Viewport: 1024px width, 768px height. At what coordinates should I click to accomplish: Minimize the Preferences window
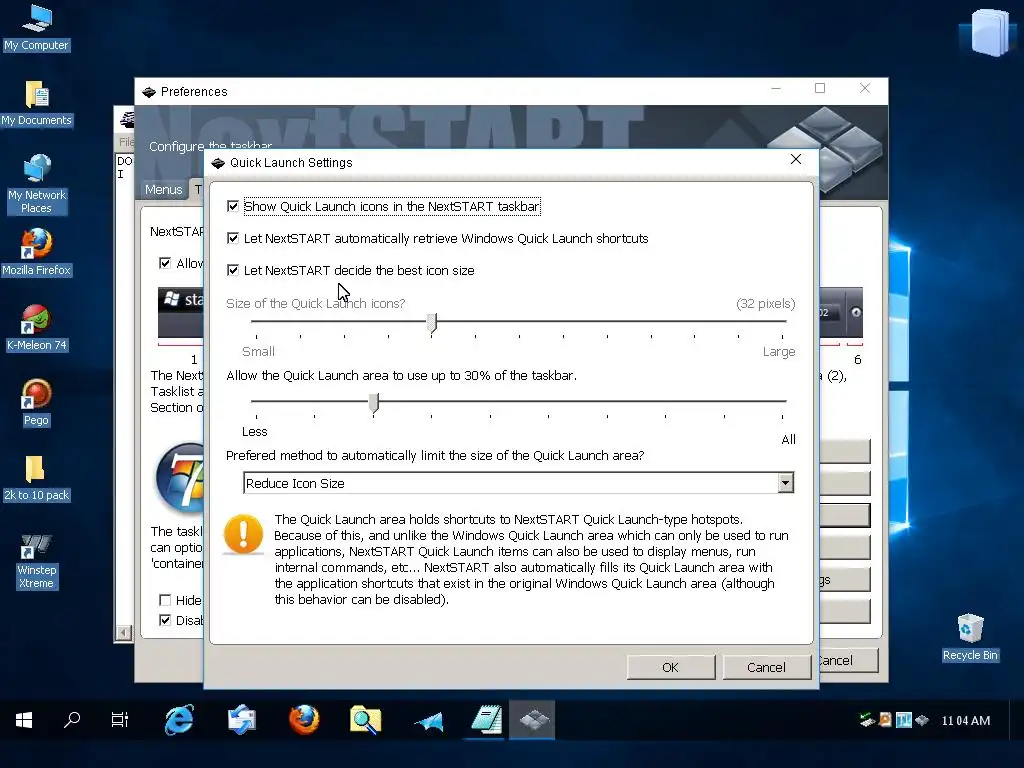776,88
